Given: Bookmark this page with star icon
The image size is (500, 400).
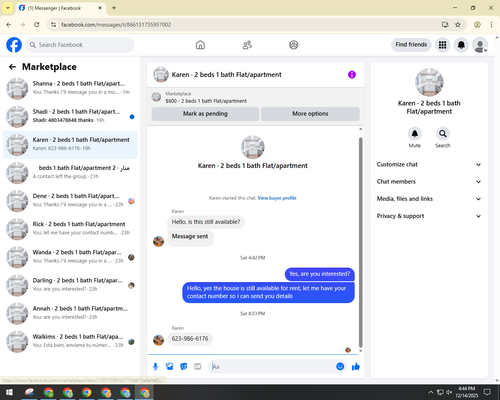Looking at the screenshot, I should tap(458, 25).
